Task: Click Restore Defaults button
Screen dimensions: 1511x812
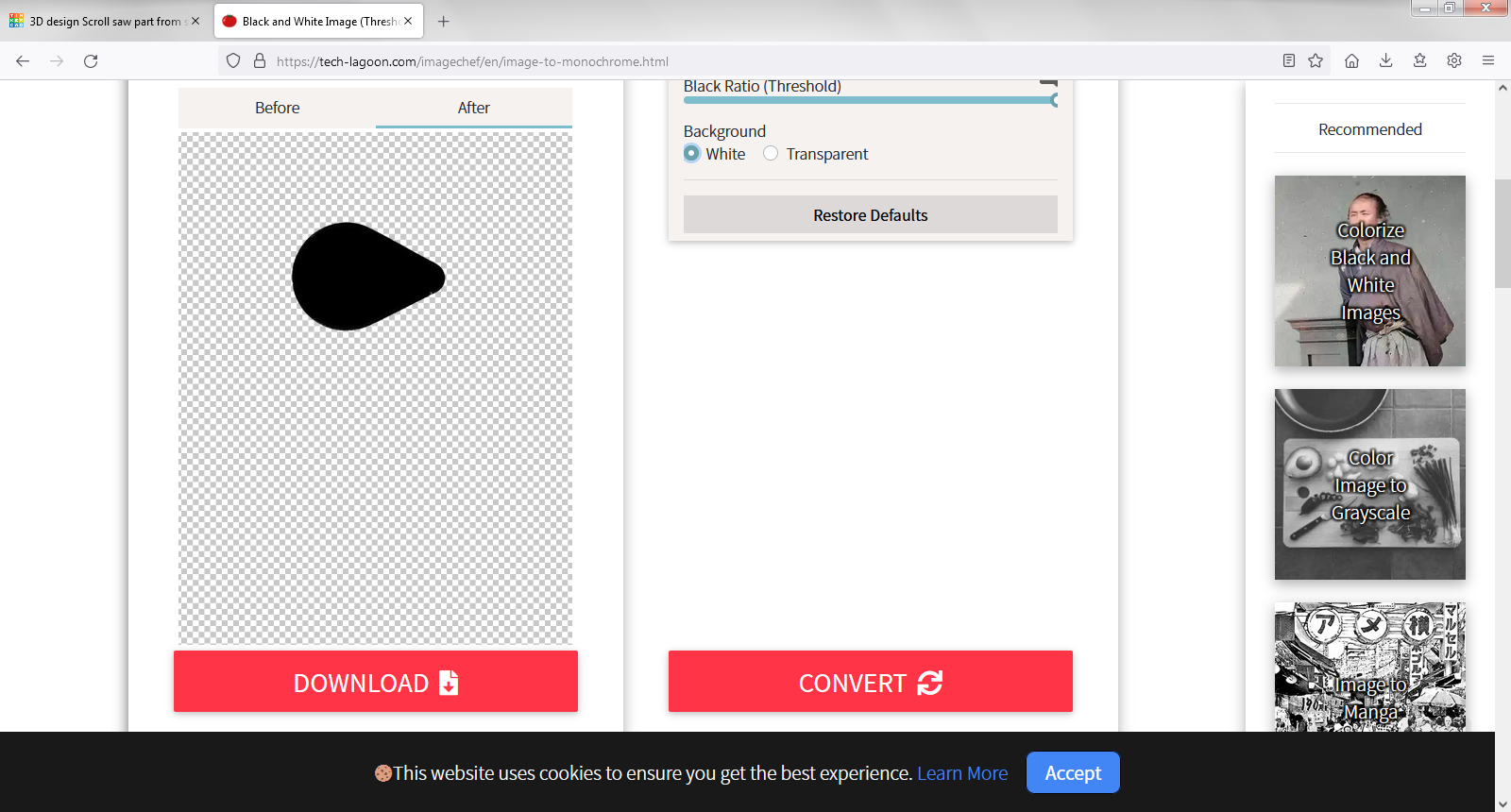Action: pos(871,215)
